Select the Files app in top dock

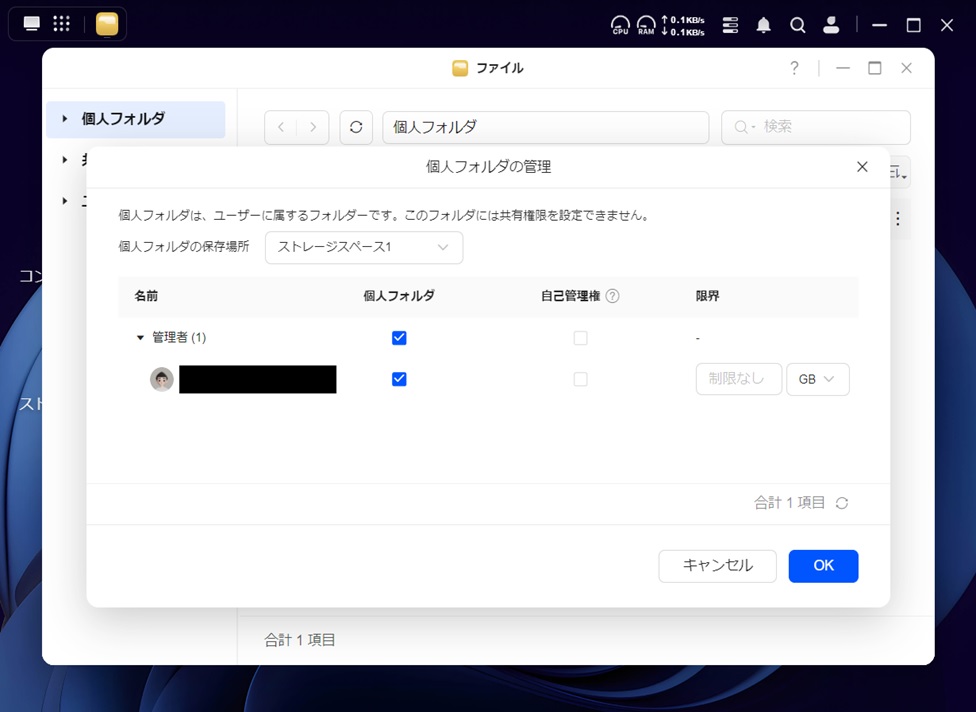point(107,24)
